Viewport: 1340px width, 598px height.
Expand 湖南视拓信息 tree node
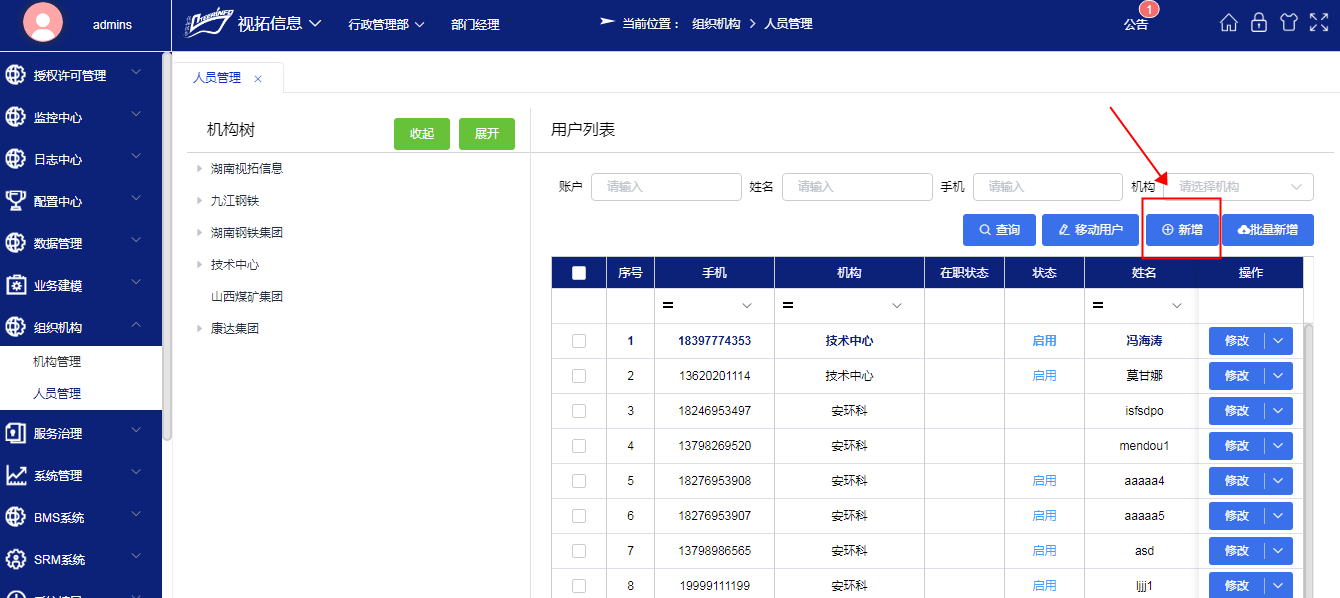coord(200,169)
